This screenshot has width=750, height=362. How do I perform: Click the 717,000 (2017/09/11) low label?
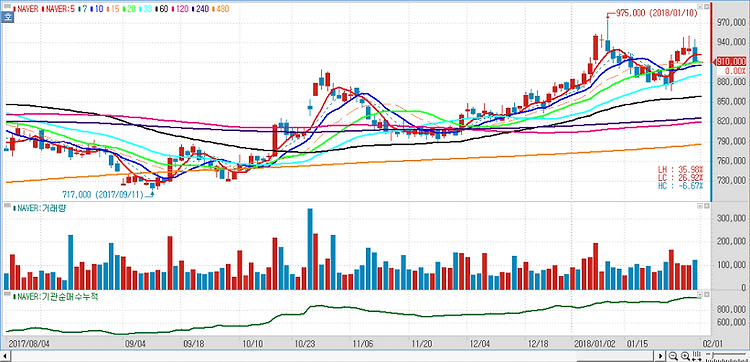click(x=103, y=195)
